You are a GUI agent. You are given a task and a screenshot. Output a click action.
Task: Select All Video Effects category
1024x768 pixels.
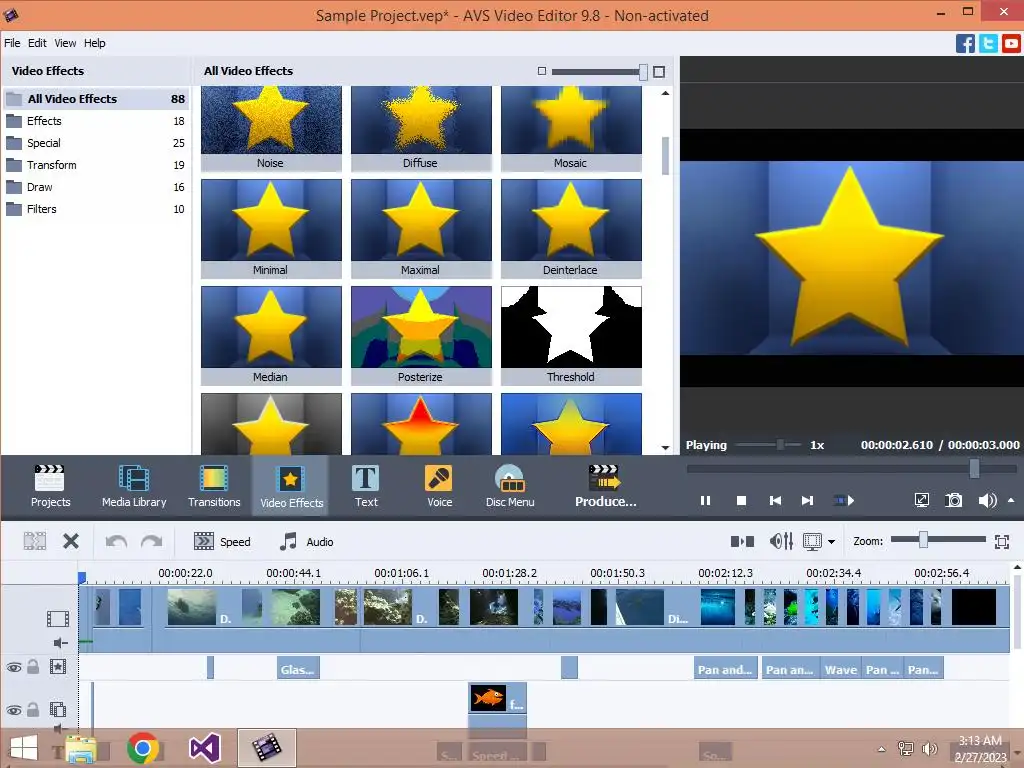click(96, 99)
